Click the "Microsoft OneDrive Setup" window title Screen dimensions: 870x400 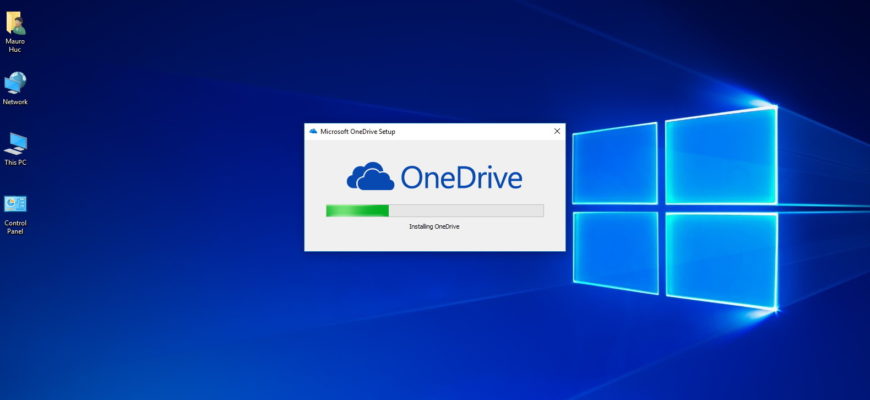tap(358, 132)
